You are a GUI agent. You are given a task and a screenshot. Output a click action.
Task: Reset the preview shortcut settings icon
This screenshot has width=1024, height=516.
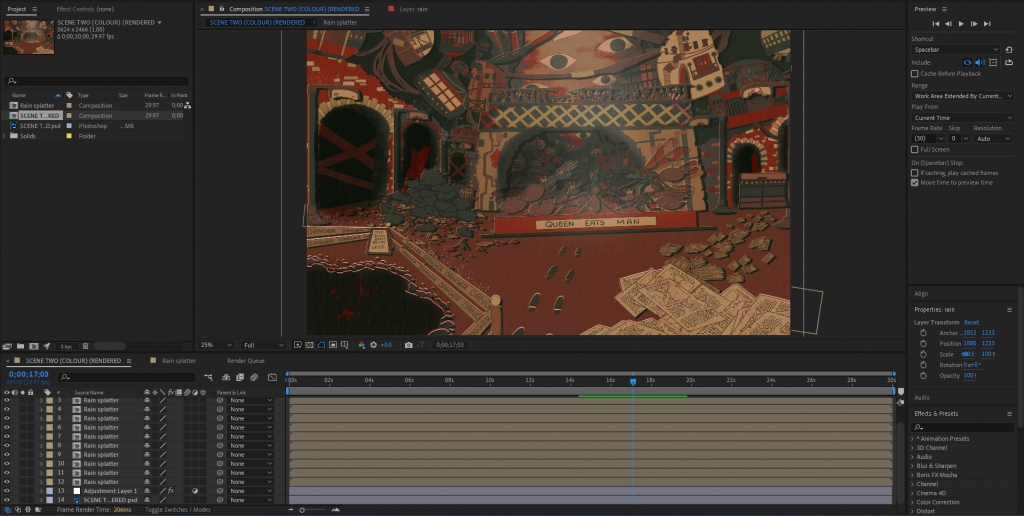point(1009,50)
